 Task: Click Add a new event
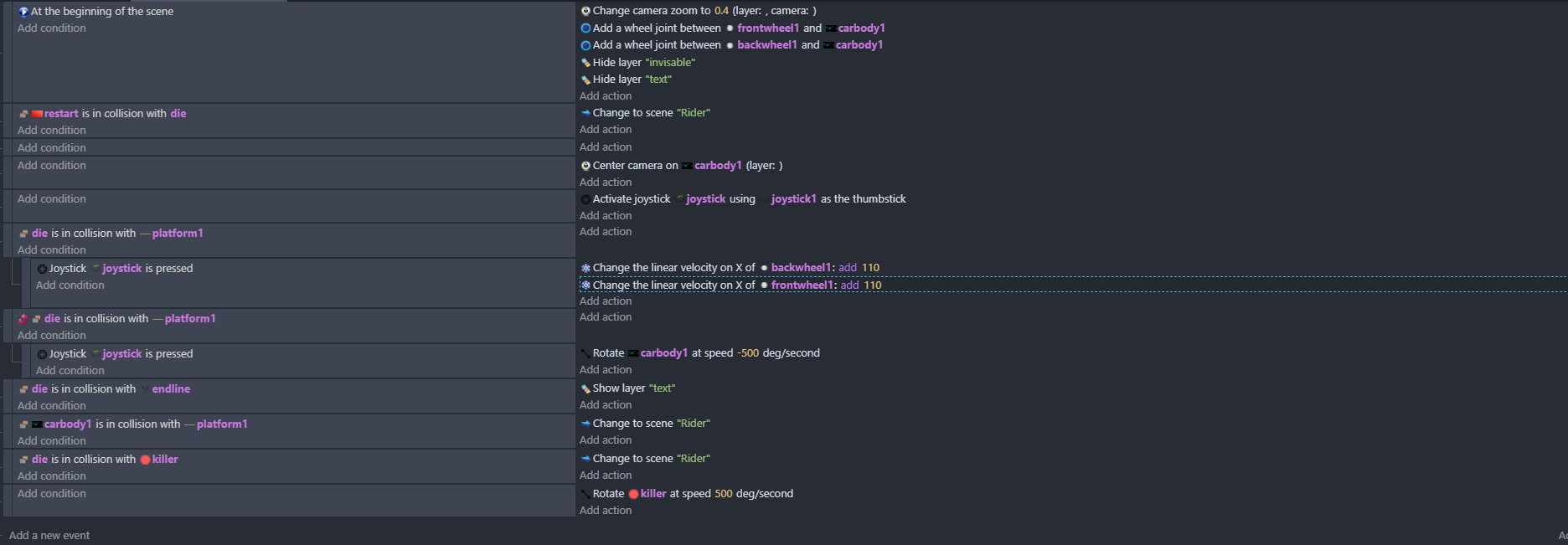coord(49,536)
